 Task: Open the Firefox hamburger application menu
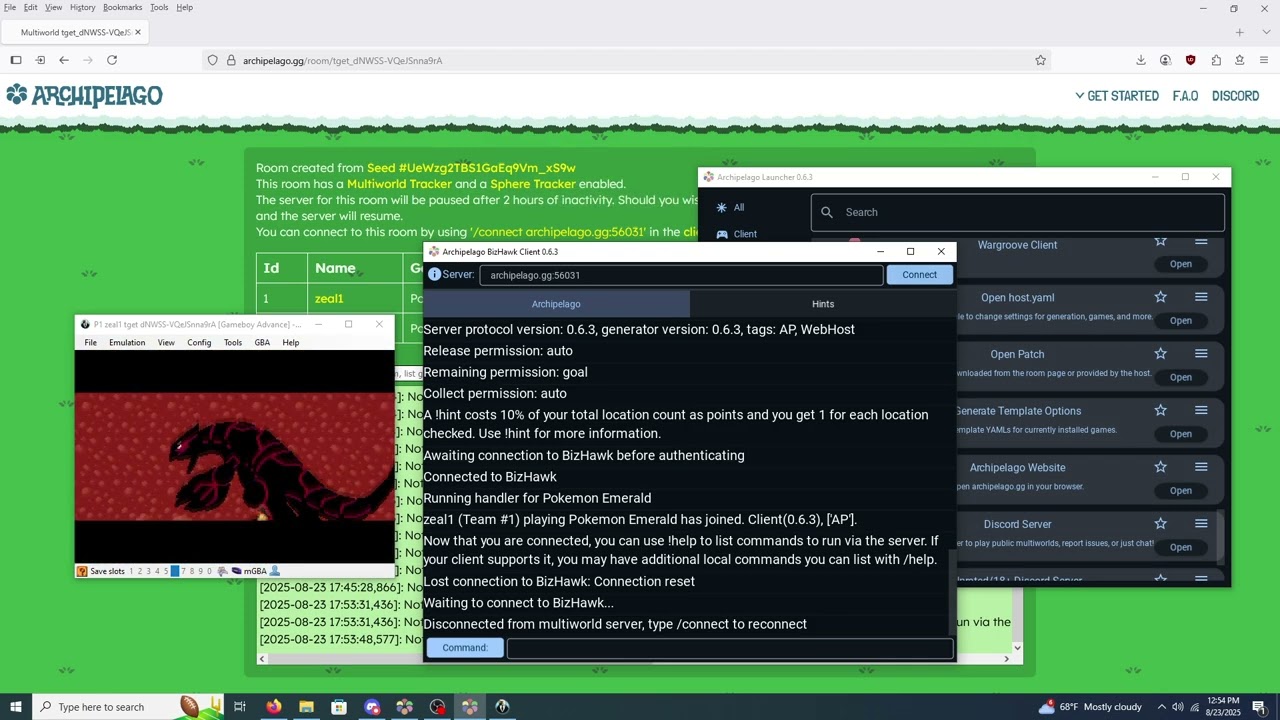click(x=1264, y=60)
